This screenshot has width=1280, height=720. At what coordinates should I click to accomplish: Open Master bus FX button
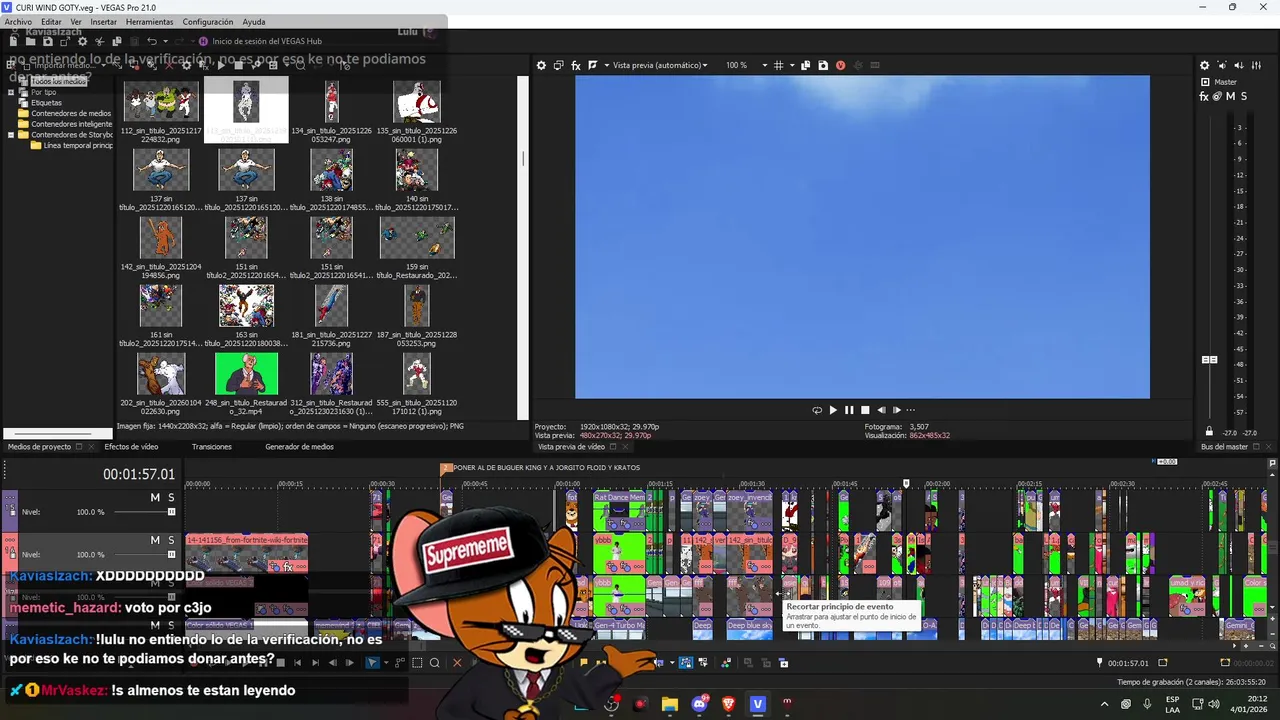[x=1204, y=96]
